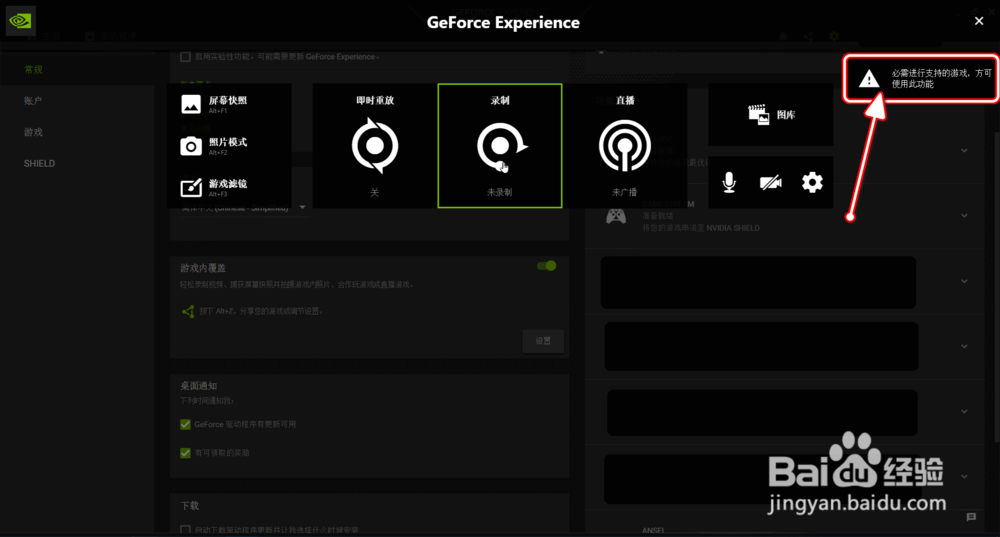Click the gamepad icon in GAMESTREAM row
This screenshot has width=1000, height=537.
pos(615,216)
